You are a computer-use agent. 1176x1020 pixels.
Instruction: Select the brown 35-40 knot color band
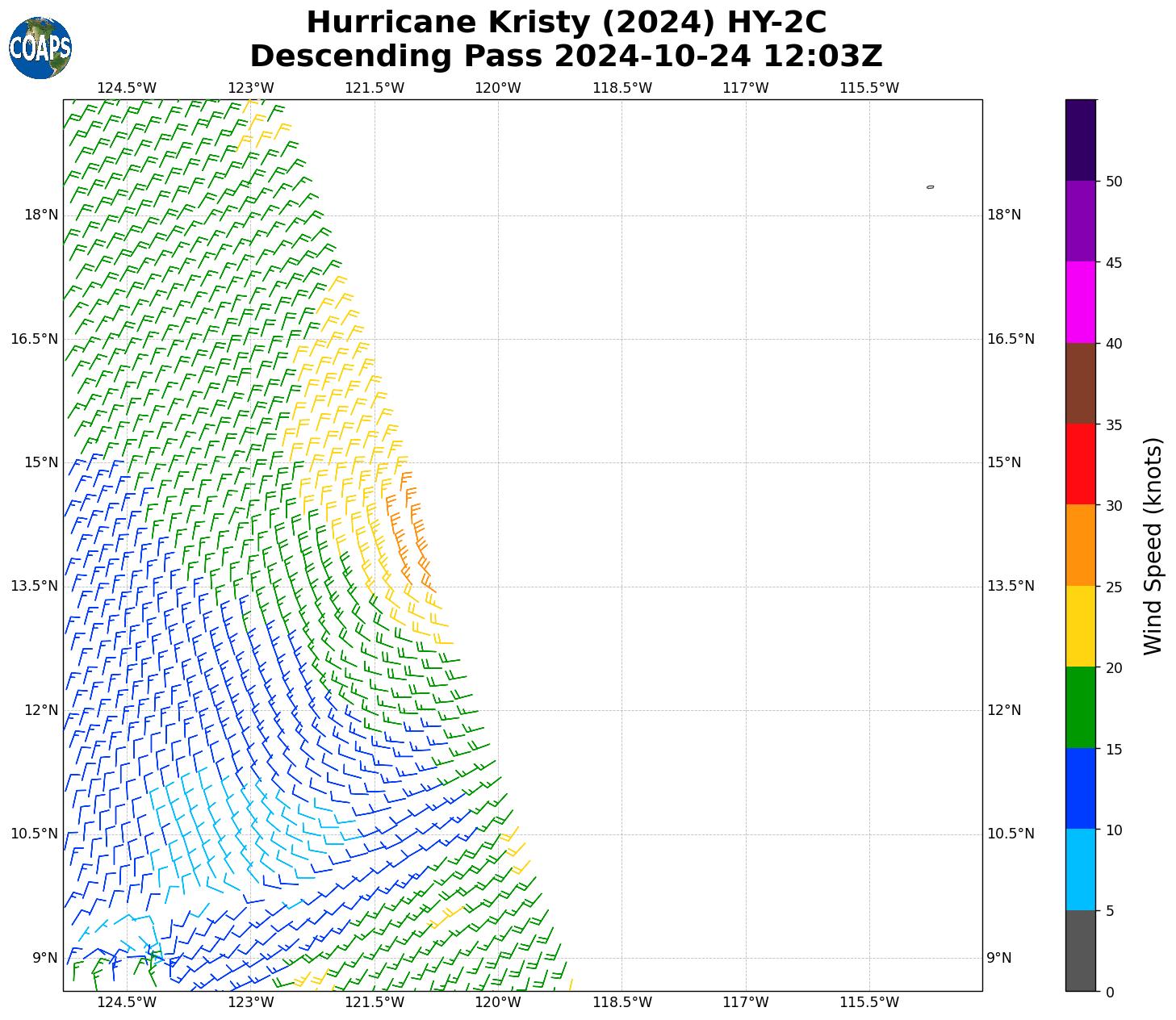tap(1080, 383)
